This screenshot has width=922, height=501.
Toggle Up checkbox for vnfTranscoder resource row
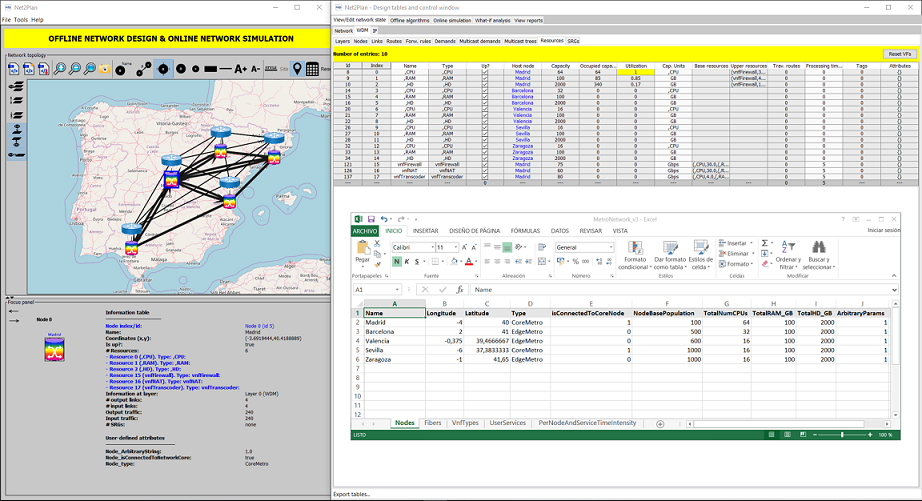click(485, 176)
